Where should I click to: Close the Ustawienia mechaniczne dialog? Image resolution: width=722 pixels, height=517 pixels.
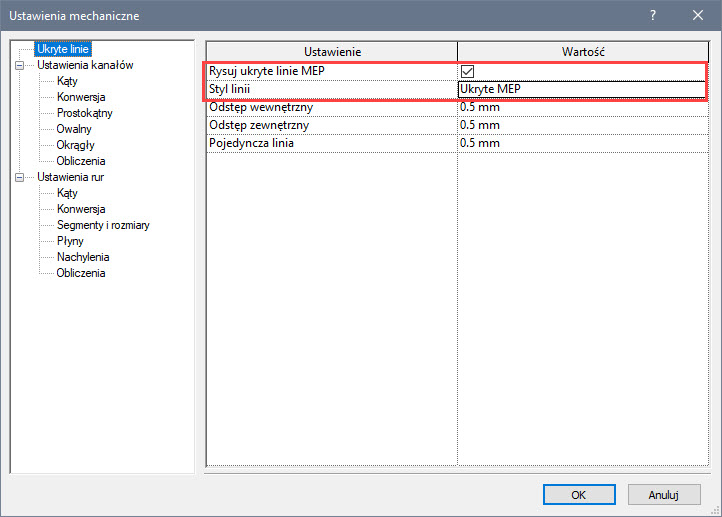click(697, 15)
